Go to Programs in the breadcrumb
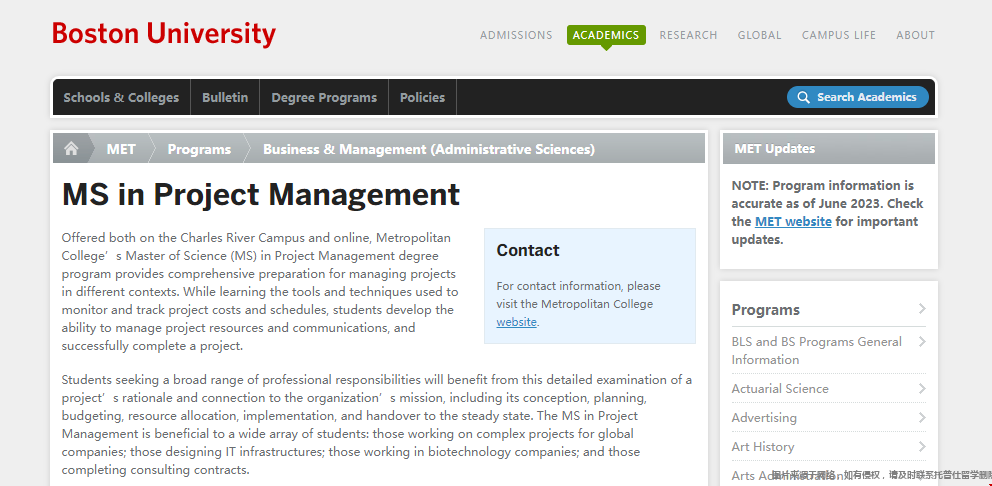Screen dimensions: 992x486 tap(199, 149)
